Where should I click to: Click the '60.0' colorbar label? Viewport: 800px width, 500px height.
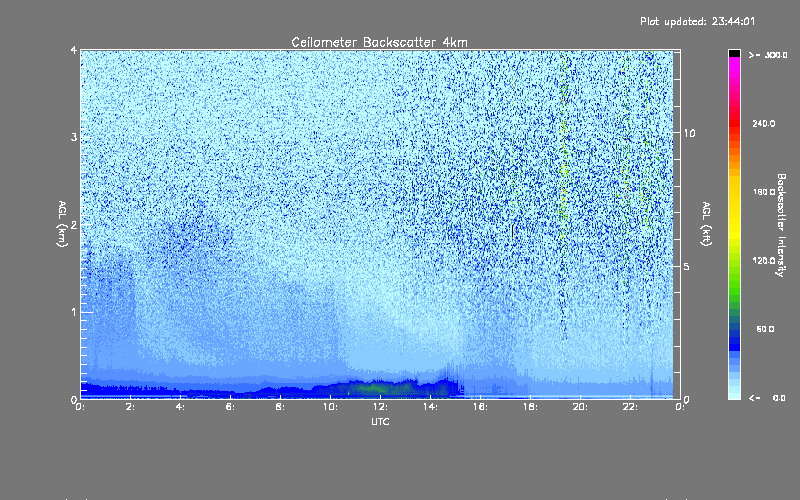pyautogui.click(x=765, y=329)
